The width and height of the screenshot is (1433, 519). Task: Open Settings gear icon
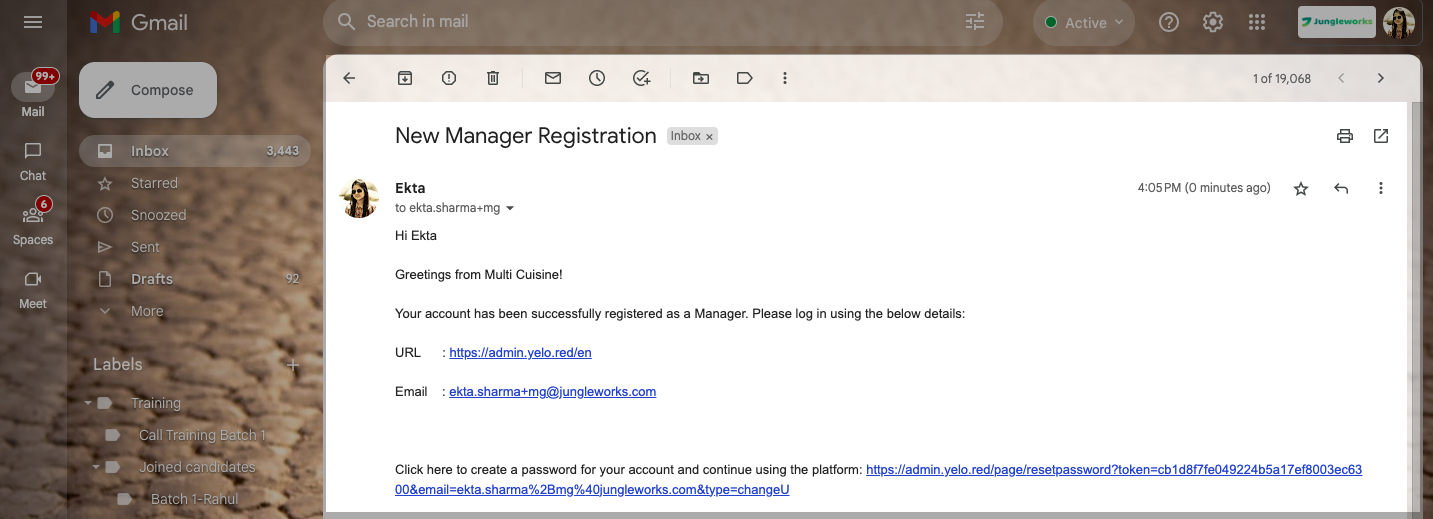click(1213, 22)
